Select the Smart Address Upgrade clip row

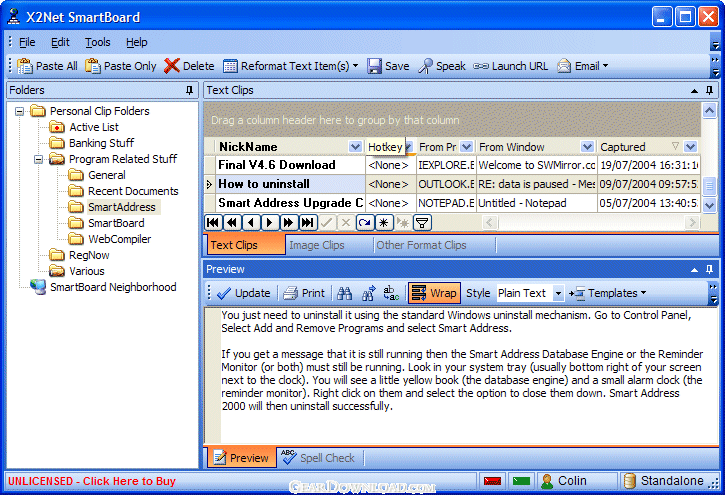tap(452, 203)
